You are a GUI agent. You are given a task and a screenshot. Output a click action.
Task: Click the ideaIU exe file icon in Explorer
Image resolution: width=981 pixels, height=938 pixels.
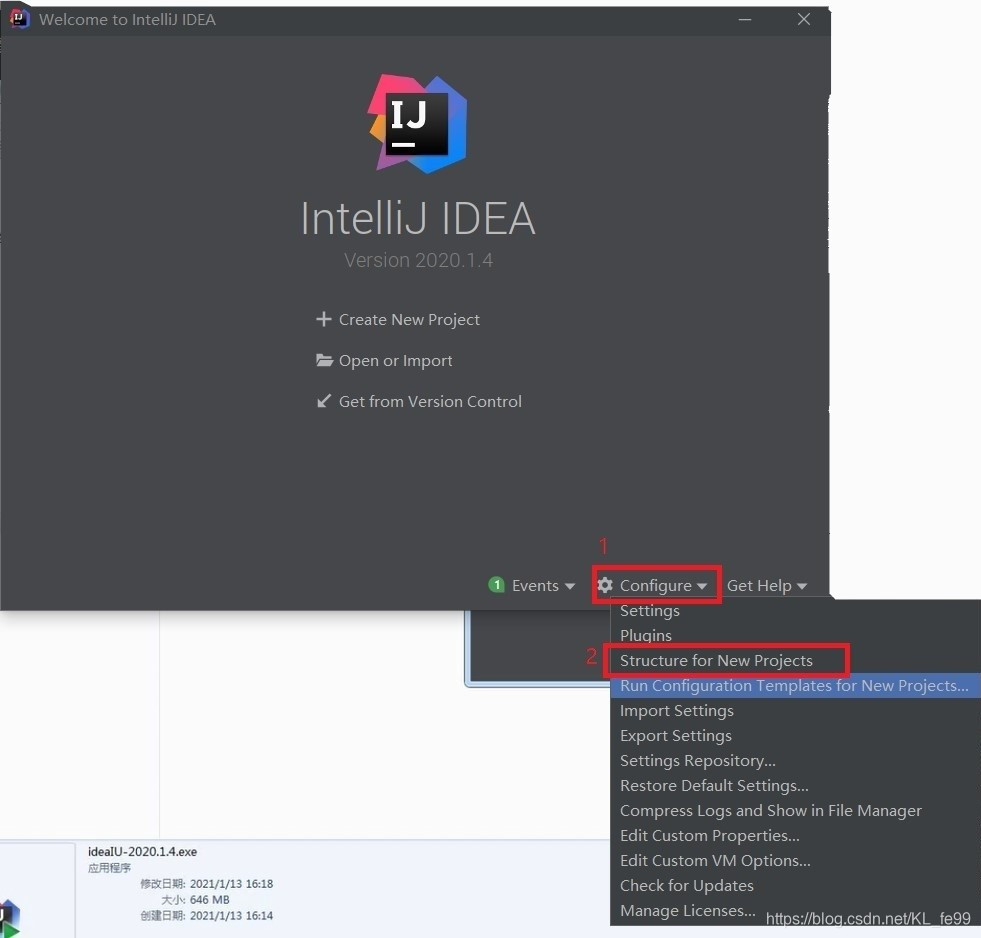pos(10,919)
